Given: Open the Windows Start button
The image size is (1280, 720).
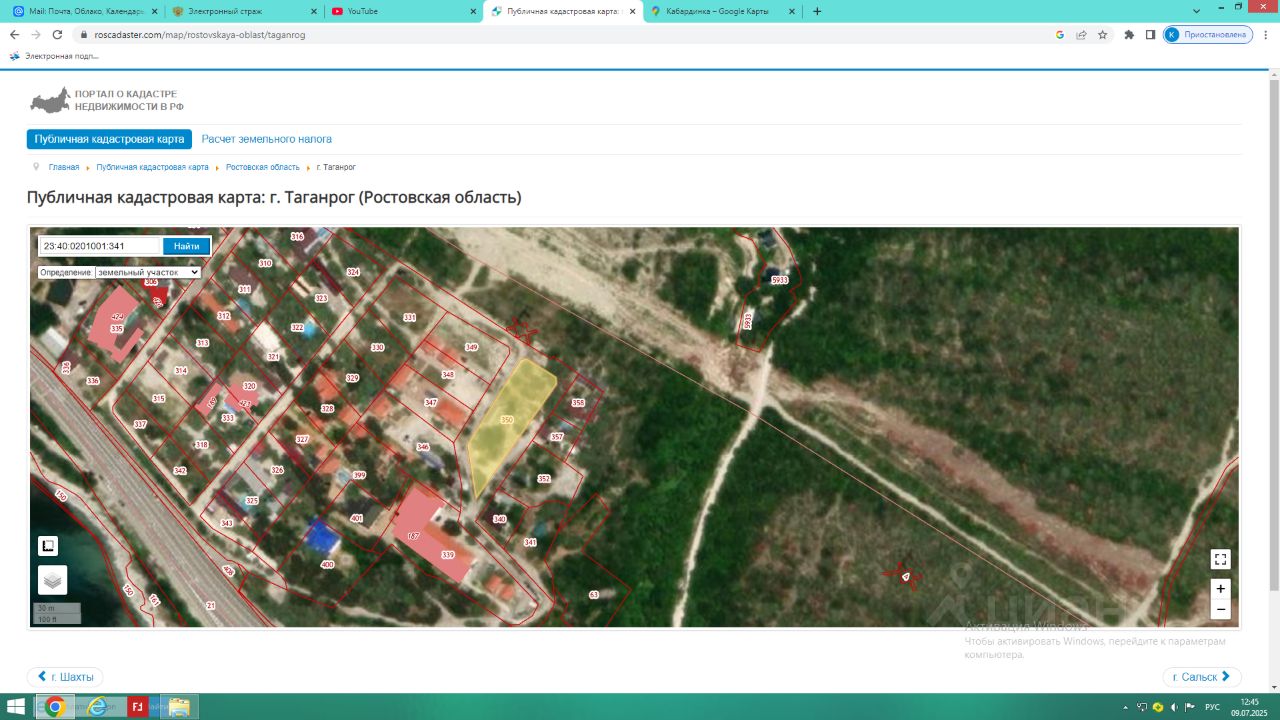Looking at the screenshot, I should 17,707.
